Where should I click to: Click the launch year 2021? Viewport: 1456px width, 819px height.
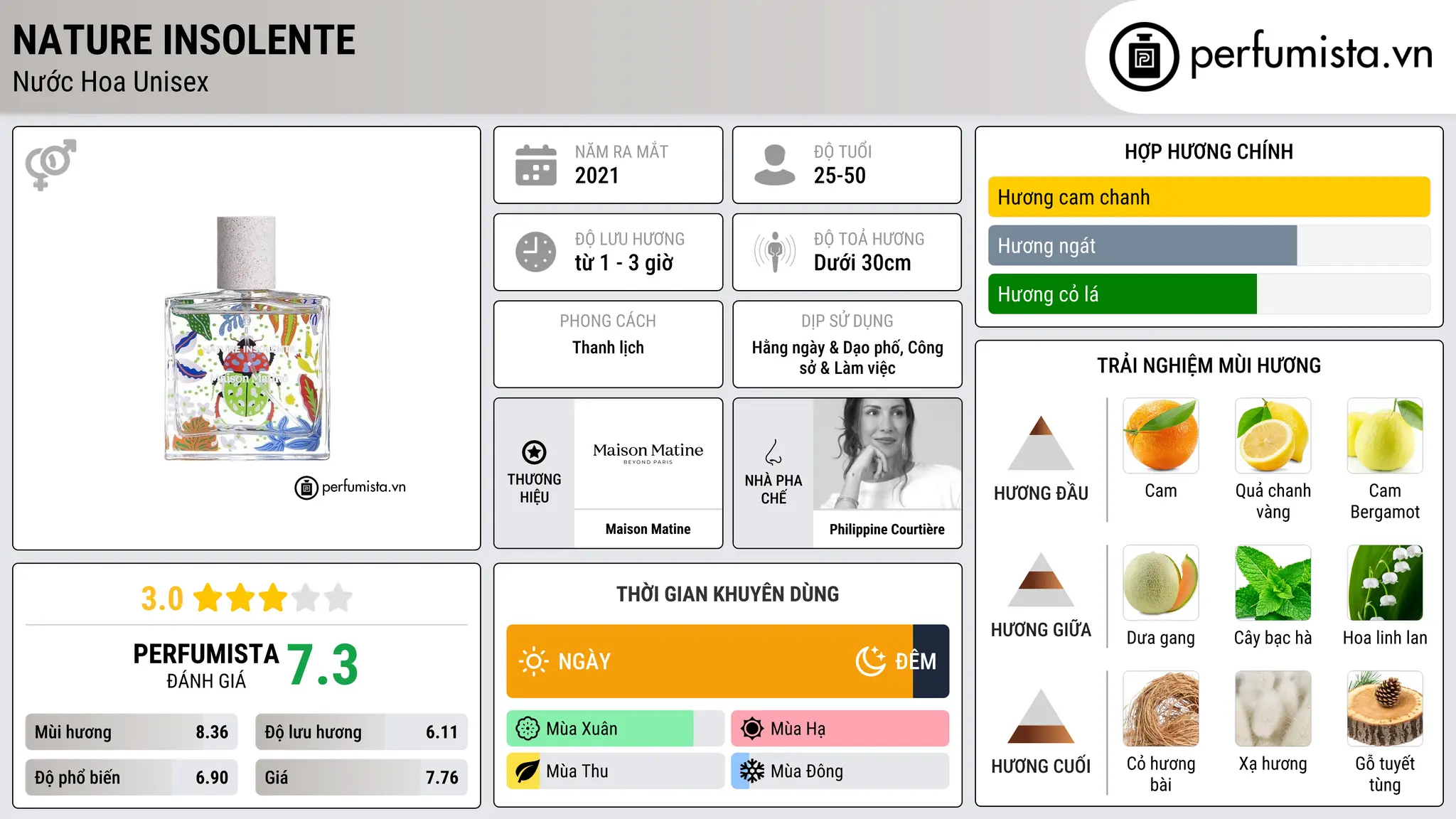pyautogui.click(x=597, y=176)
